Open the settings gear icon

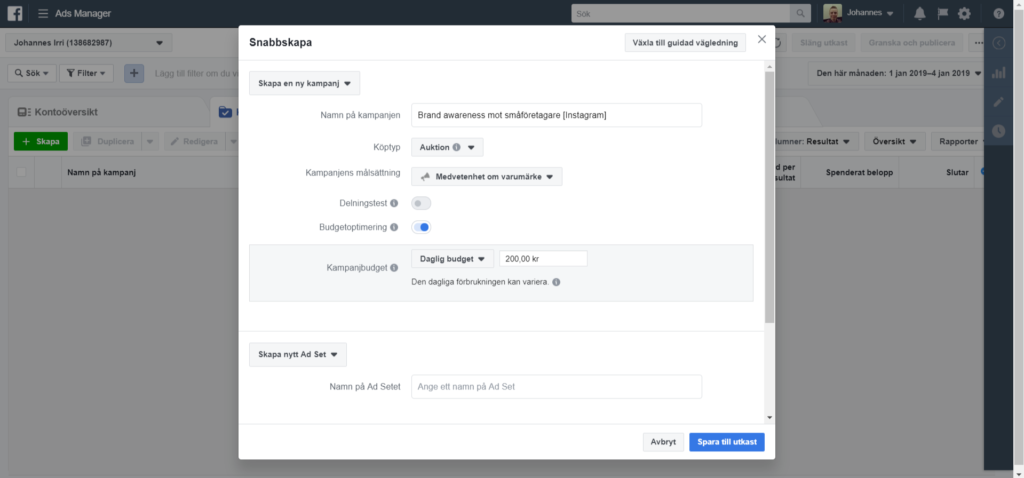[x=964, y=13]
